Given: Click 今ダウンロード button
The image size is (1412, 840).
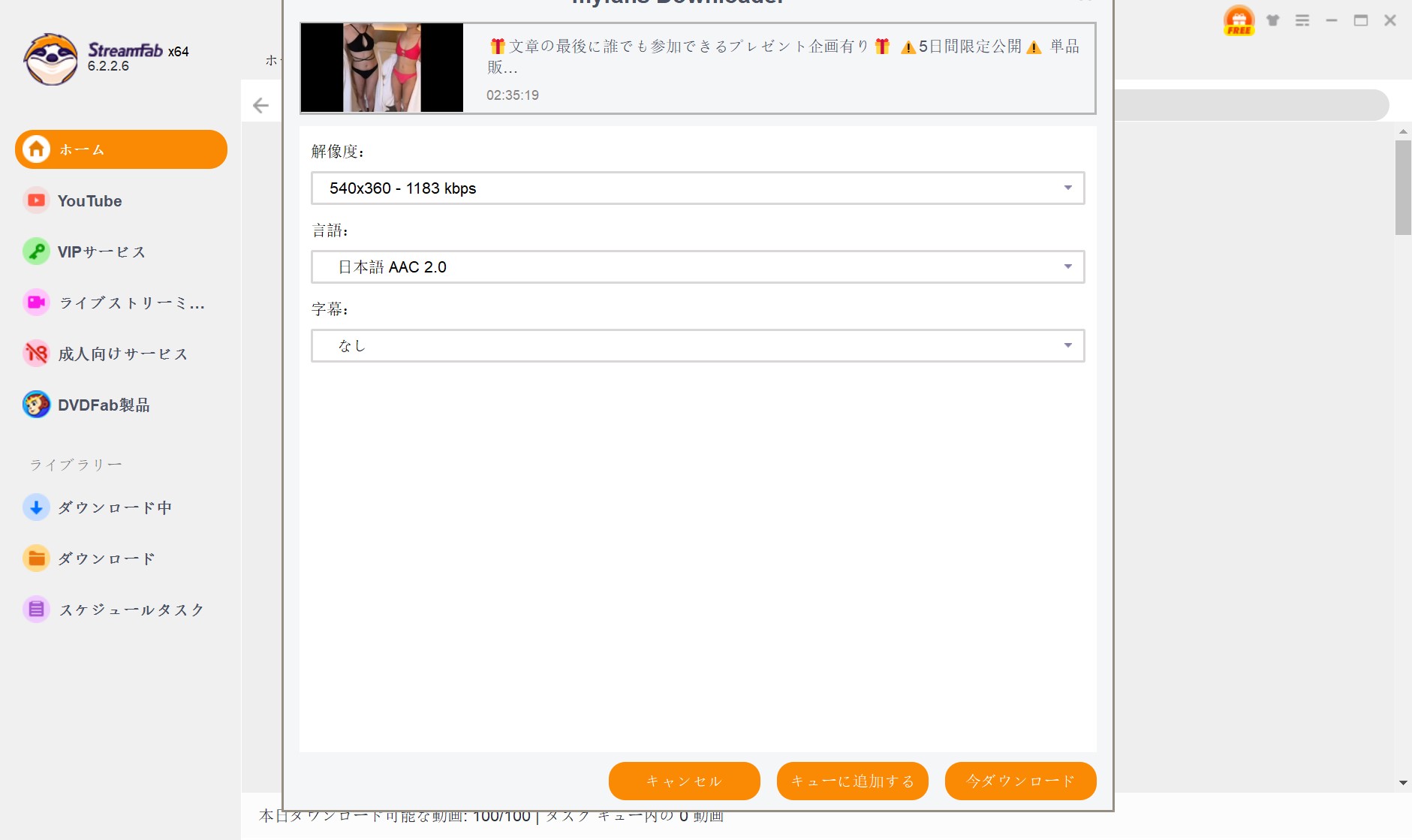Looking at the screenshot, I should click(1021, 781).
